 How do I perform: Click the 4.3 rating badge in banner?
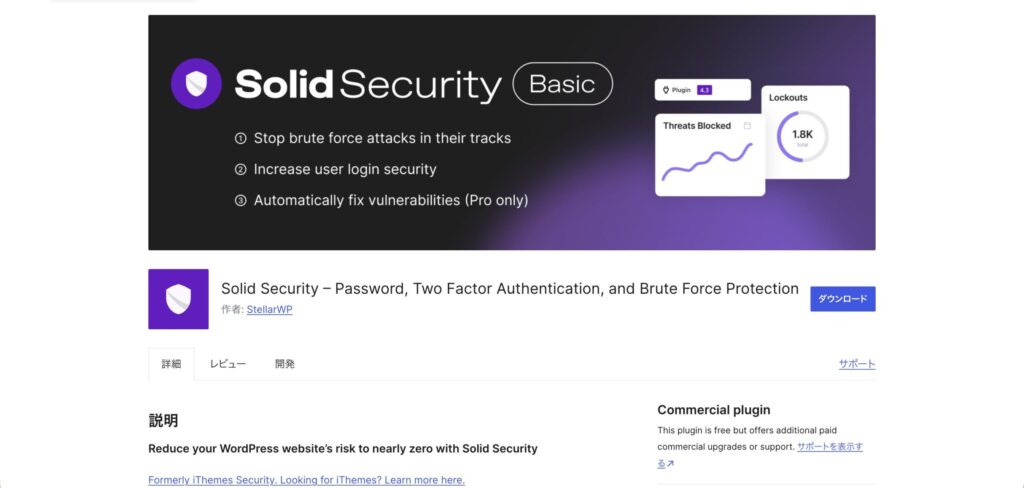tap(704, 90)
